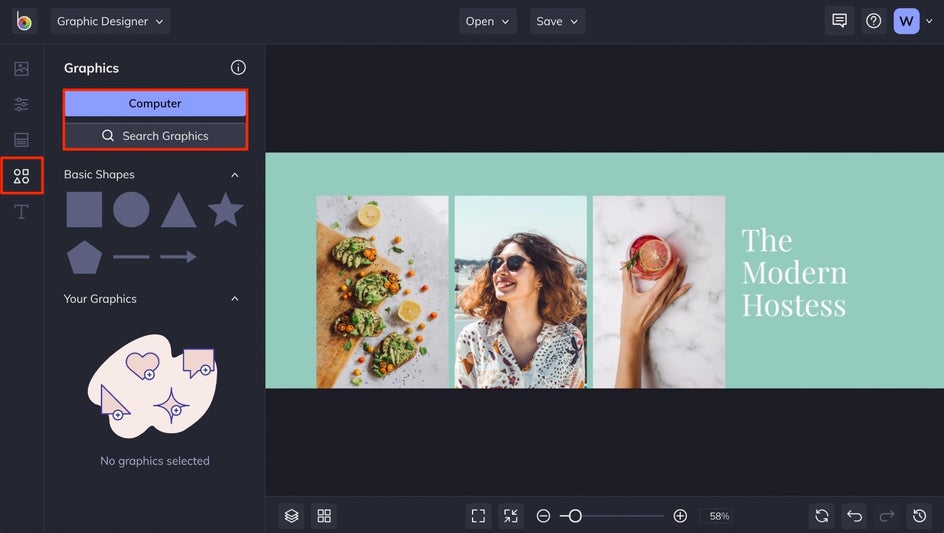Click the Fit to screen icon
Screen dimensions: 944x533
478,516
